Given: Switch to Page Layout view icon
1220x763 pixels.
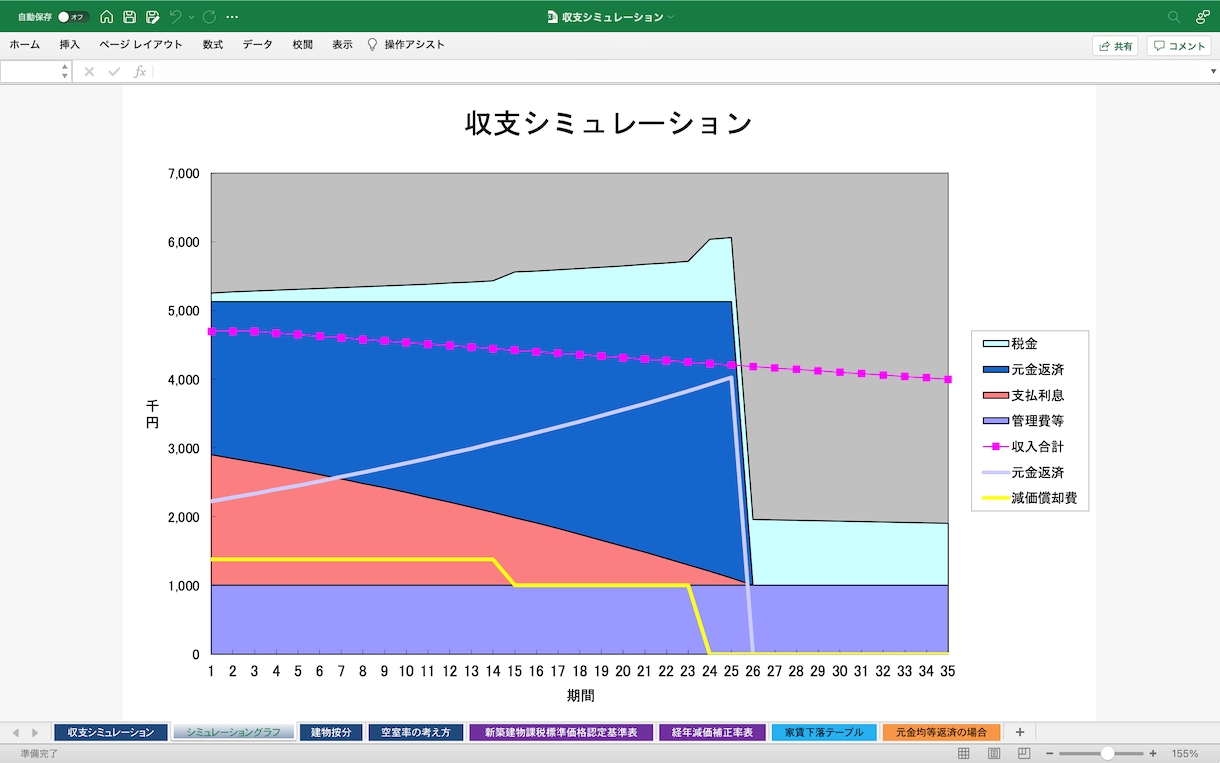Looking at the screenshot, I should 994,754.
